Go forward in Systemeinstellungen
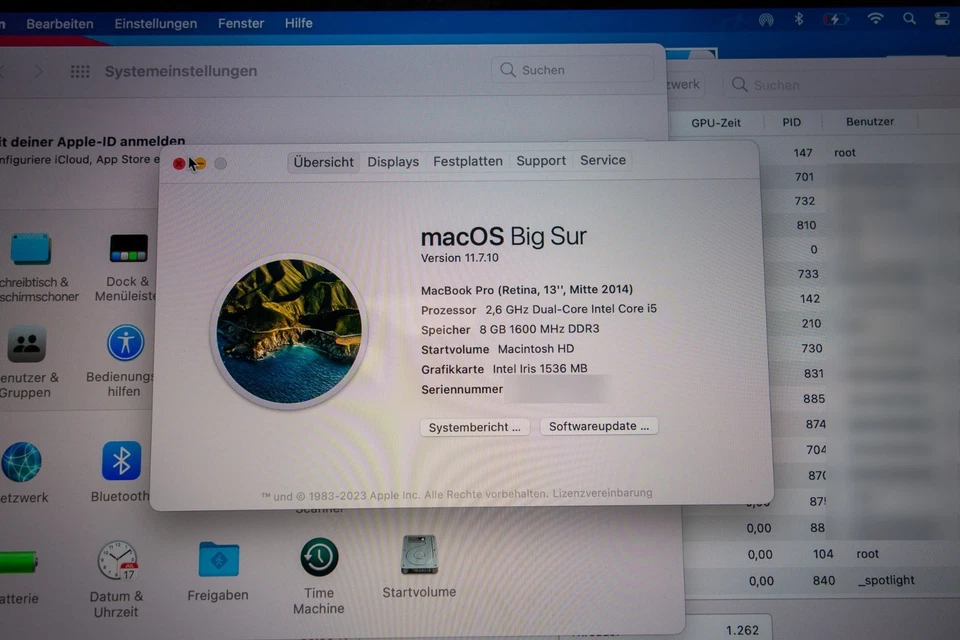Viewport: 960px width, 640px height. pyautogui.click(x=39, y=72)
